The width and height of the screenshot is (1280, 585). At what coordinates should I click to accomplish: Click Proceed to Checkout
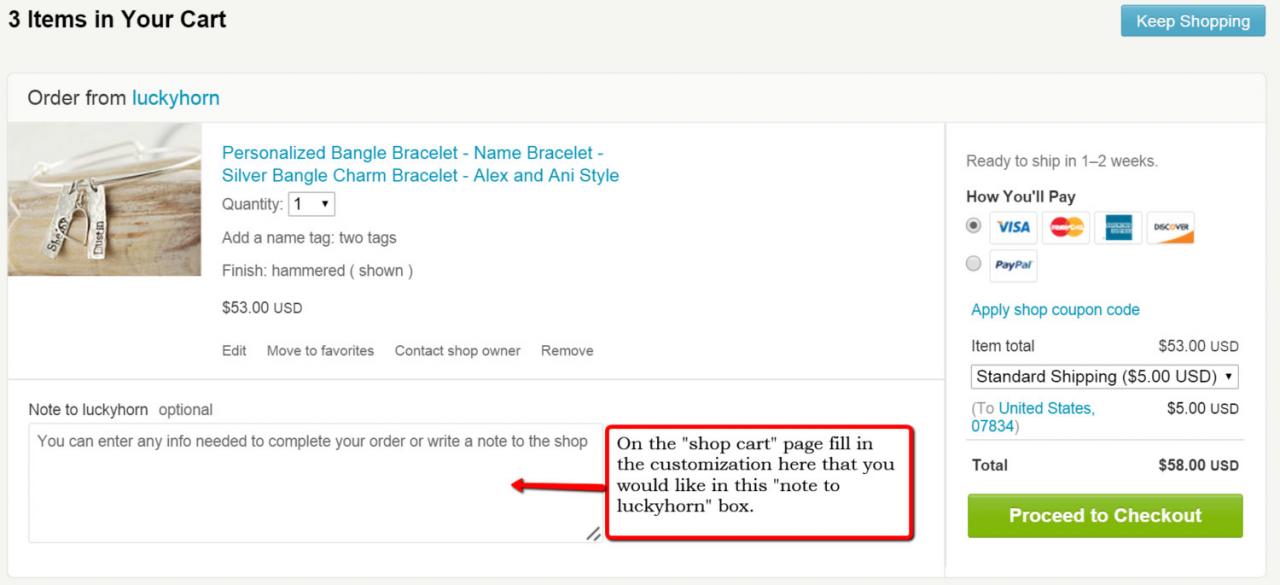[1105, 516]
